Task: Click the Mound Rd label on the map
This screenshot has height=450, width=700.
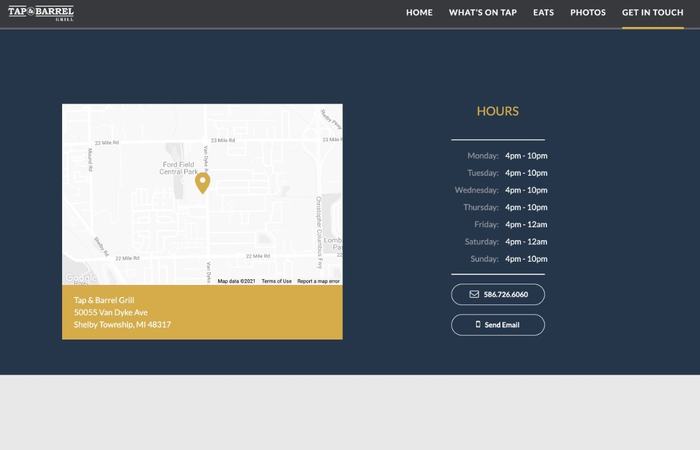Action: [x=90, y=160]
